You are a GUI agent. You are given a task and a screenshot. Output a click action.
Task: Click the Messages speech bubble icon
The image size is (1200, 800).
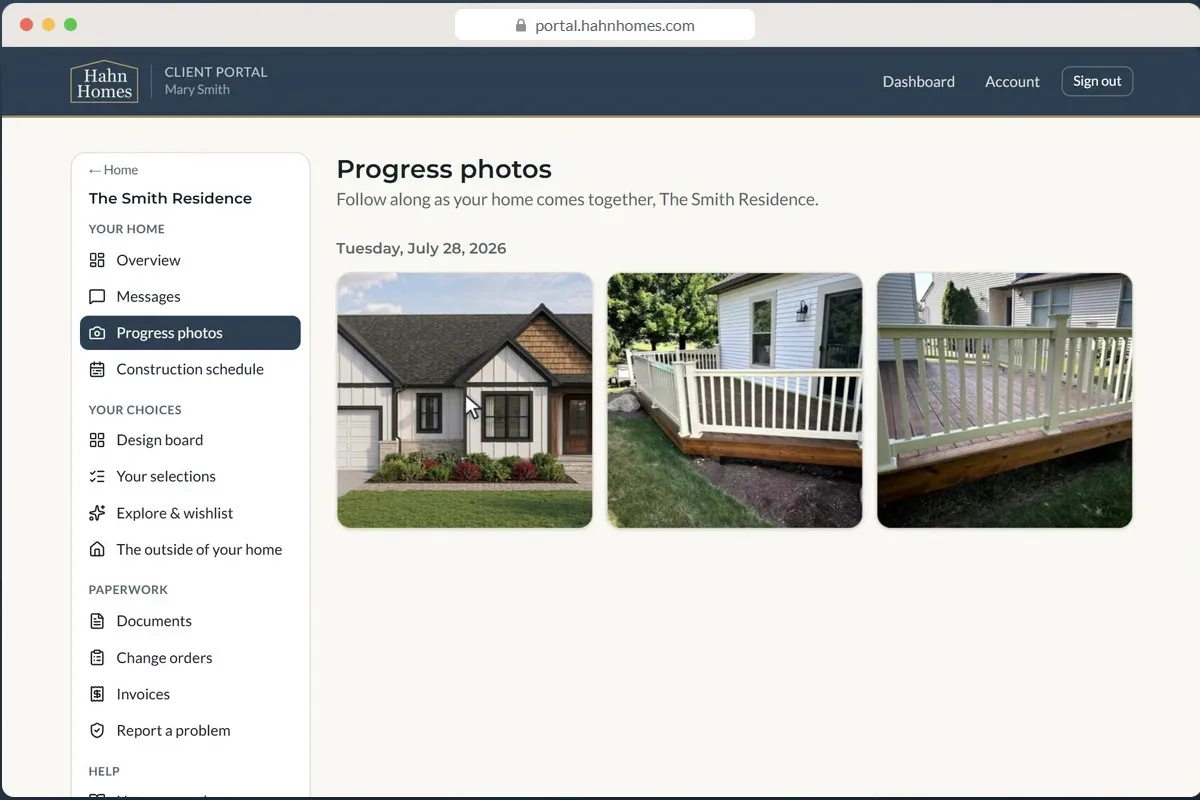pos(97,297)
